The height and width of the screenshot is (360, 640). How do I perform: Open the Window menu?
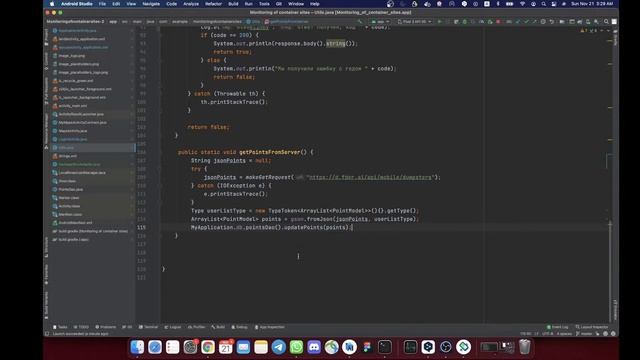click(296, 4)
